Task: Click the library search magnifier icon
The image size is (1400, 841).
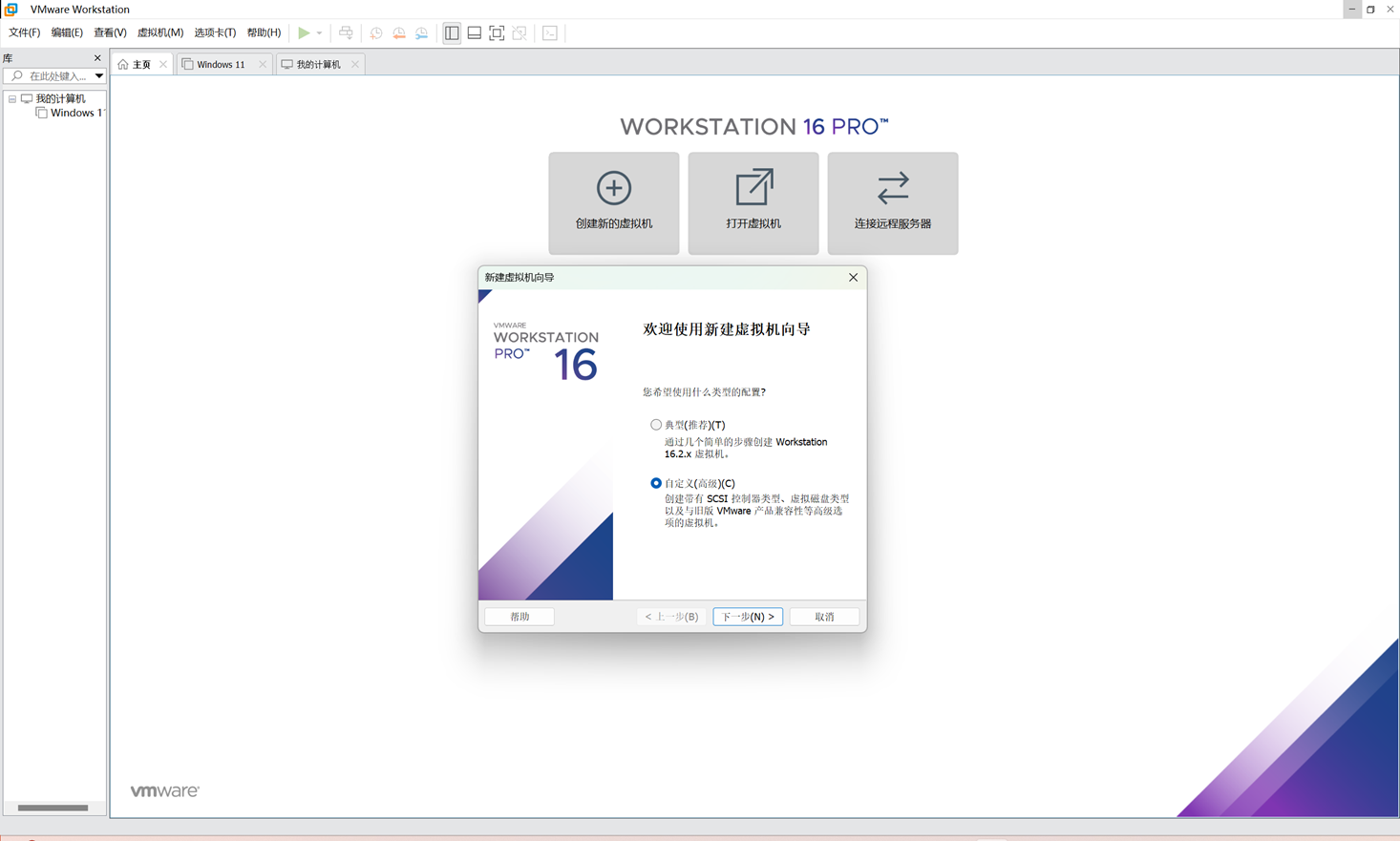Action: pos(16,76)
